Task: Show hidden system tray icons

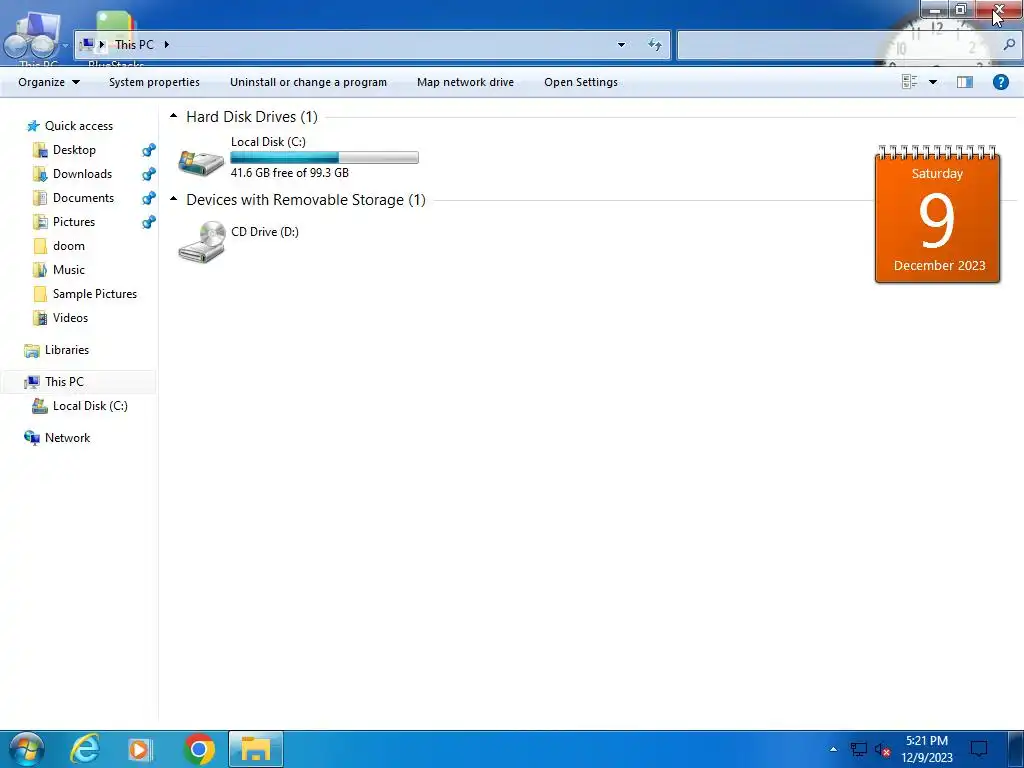Action: [x=833, y=749]
